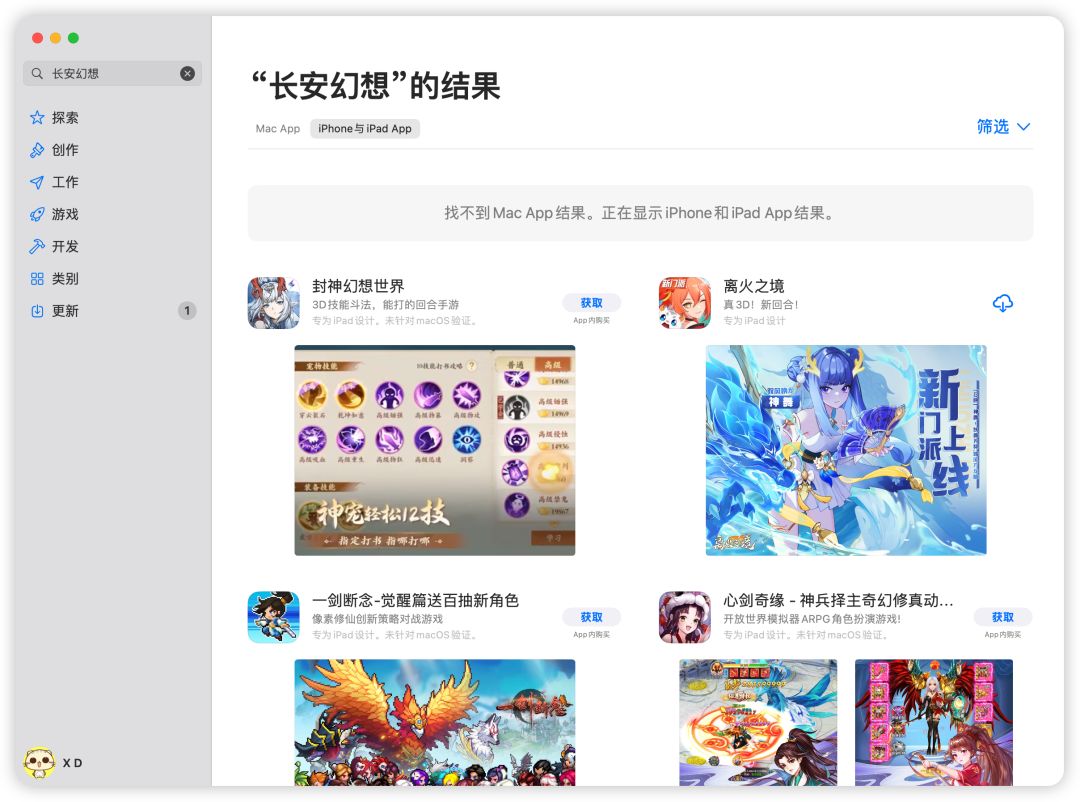
Task: Open the 创作 paintbrush icon section
Action: pos(37,150)
